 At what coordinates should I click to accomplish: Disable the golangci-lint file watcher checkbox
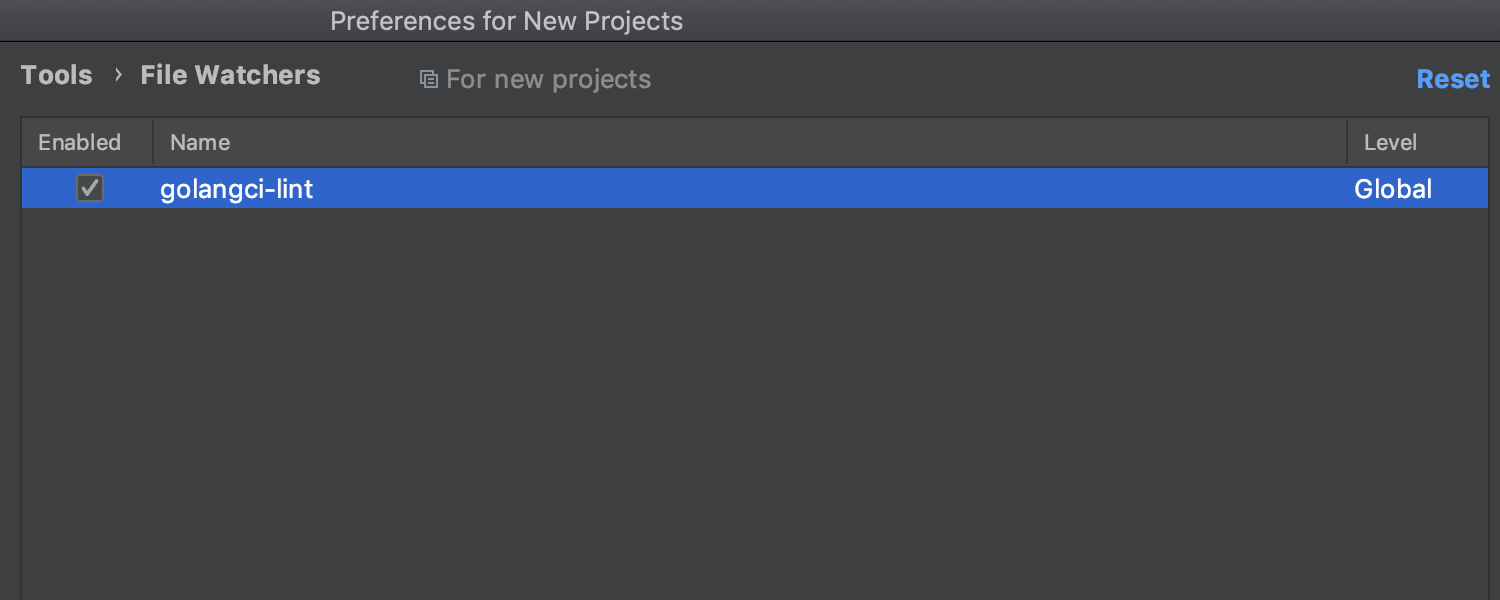pyautogui.click(x=90, y=188)
